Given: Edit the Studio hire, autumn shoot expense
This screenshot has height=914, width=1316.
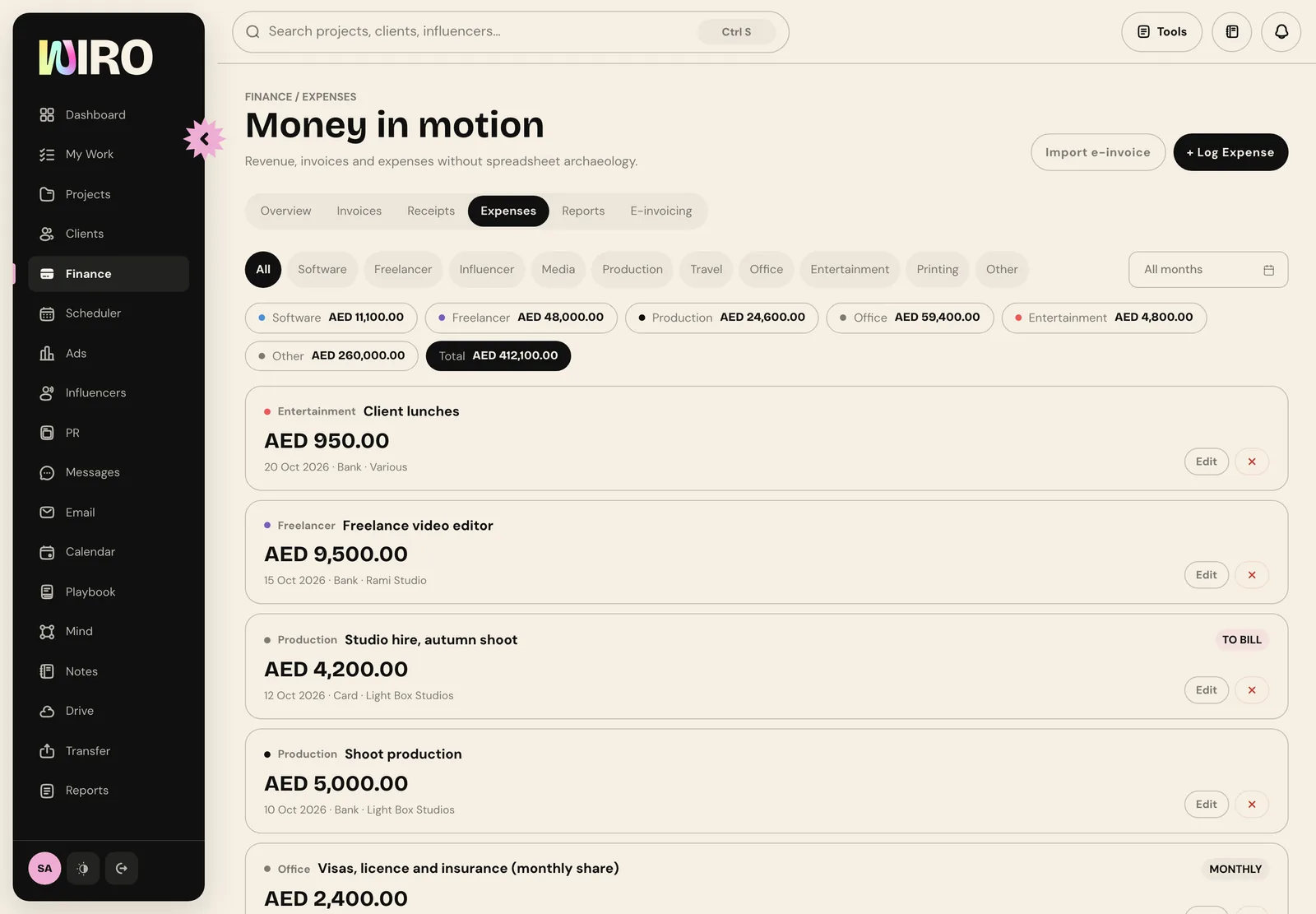Looking at the screenshot, I should point(1207,690).
